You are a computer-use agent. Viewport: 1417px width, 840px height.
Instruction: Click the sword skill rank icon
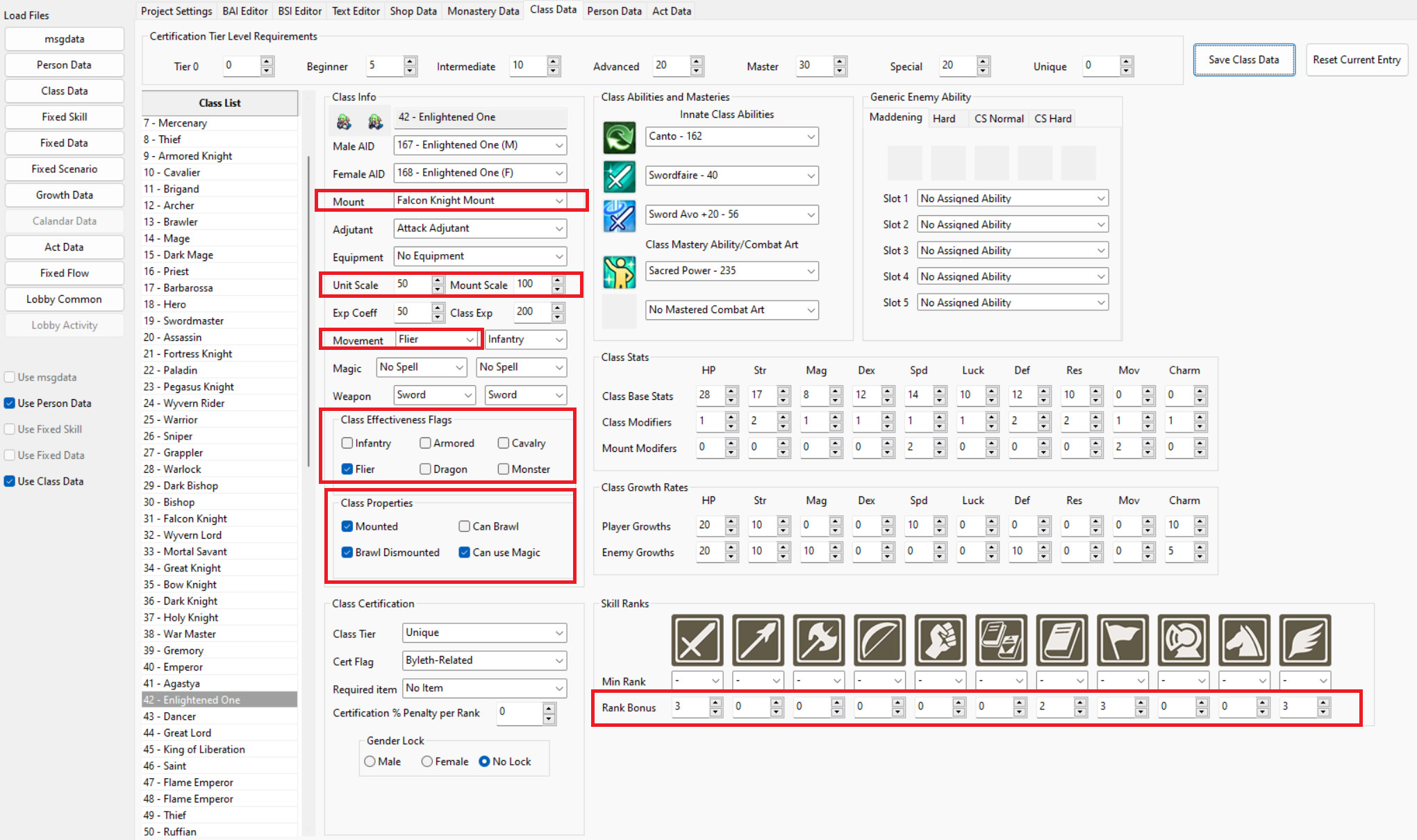tap(697, 639)
